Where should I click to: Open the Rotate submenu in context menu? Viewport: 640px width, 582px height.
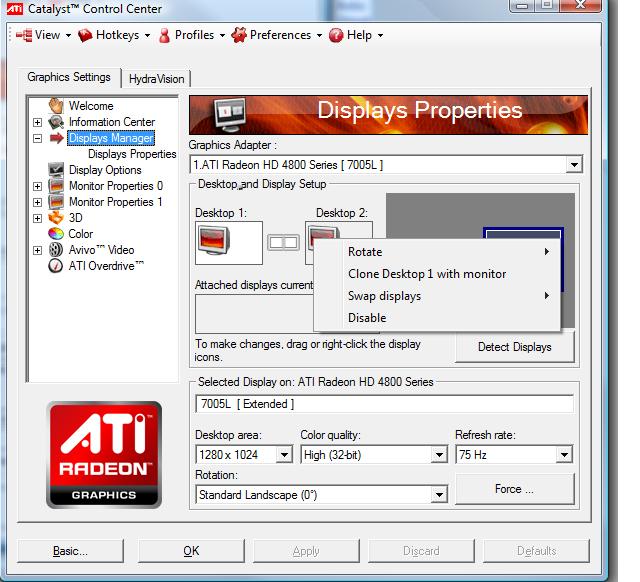pyautogui.click(x=437, y=252)
